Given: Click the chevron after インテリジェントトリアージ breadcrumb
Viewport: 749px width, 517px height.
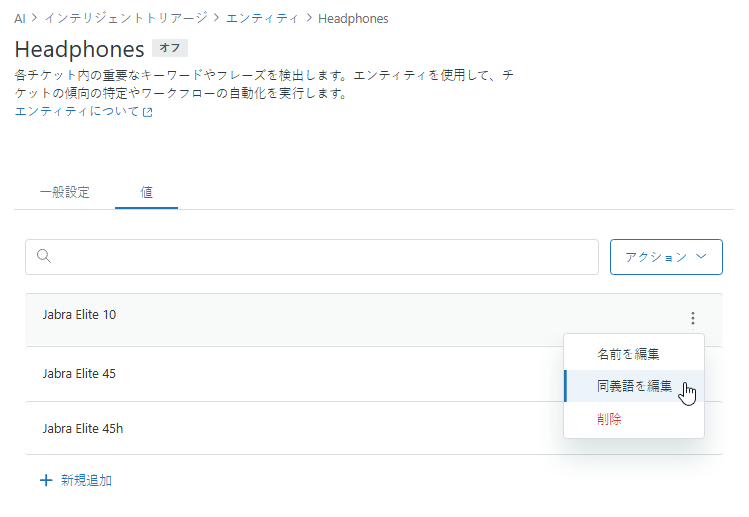Looking at the screenshot, I should tap(216, 18).
